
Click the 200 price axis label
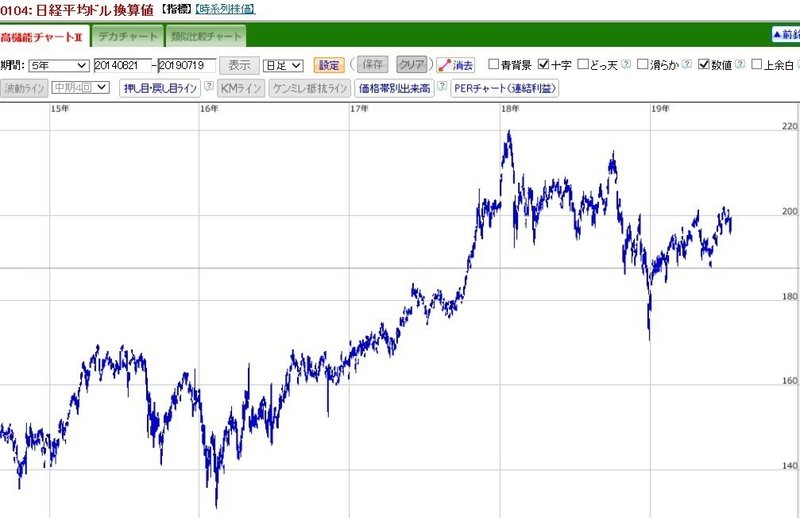point(790,211)
